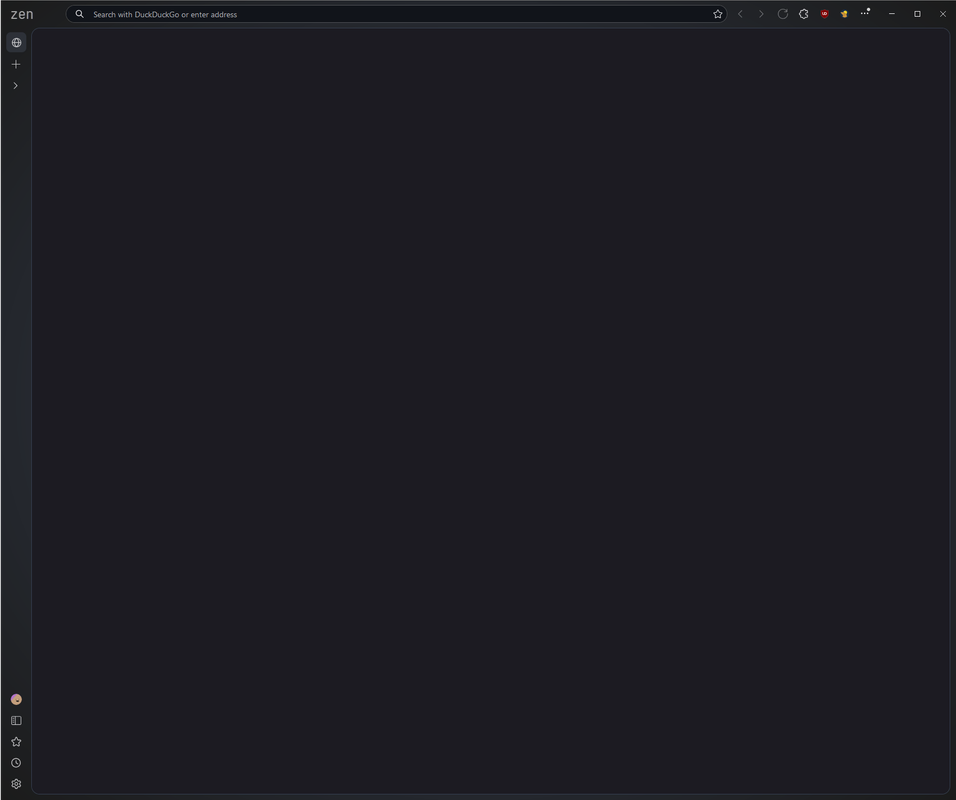Click the magnifier icon in the address bar

click(x=79, y=14)
